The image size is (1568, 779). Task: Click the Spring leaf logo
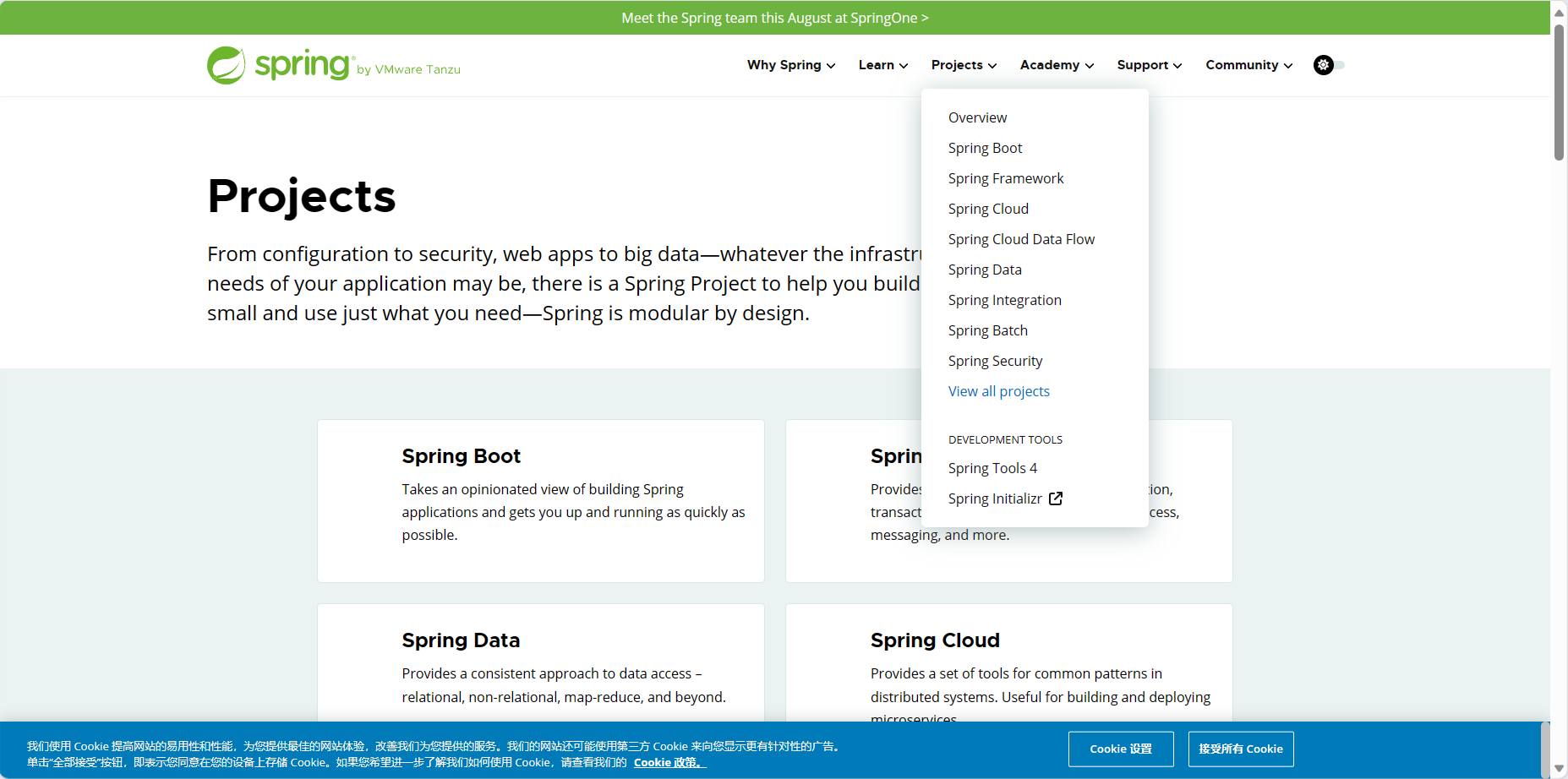pos(226,65)
